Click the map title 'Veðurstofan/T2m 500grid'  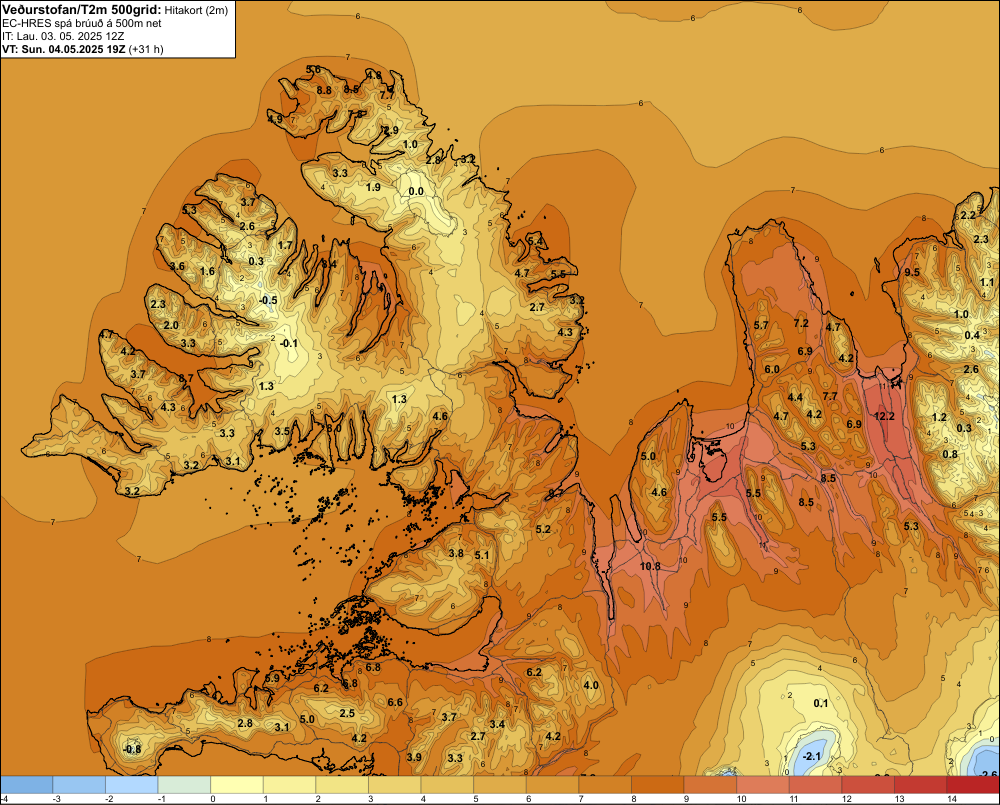(82, 10)
